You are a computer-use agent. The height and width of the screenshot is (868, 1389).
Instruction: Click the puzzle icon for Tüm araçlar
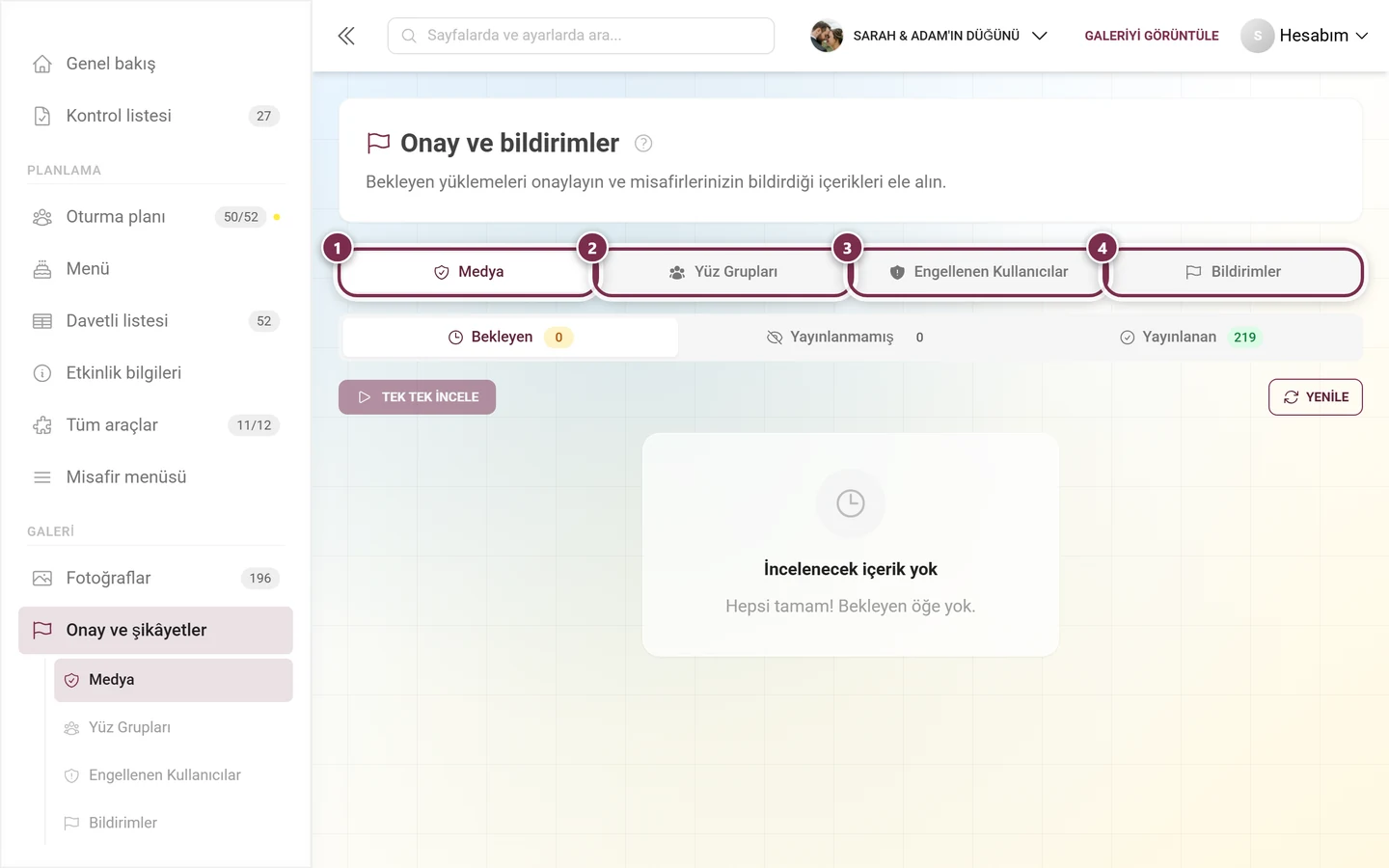click(42, 425)
